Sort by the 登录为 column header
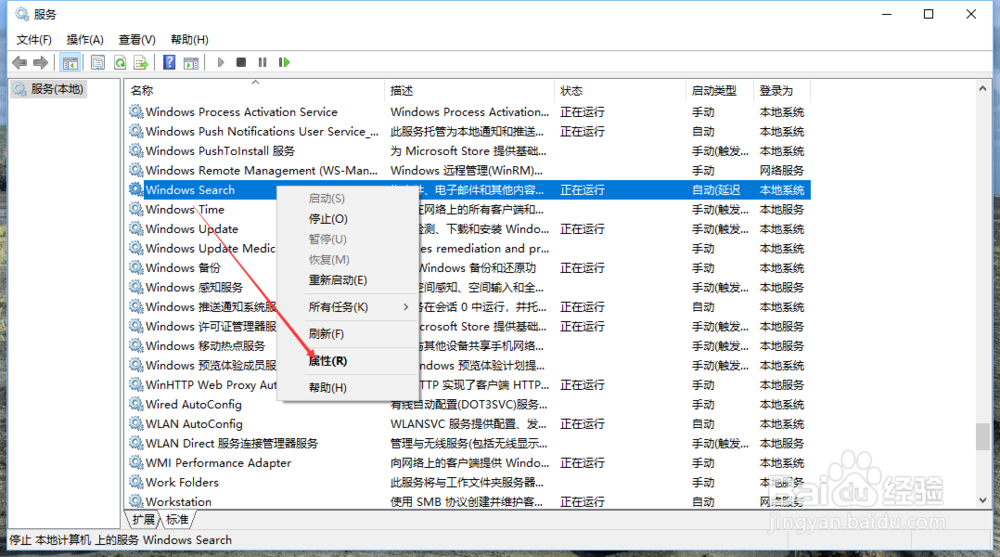The image size is (1000, 557). click(x=783, y=91)
